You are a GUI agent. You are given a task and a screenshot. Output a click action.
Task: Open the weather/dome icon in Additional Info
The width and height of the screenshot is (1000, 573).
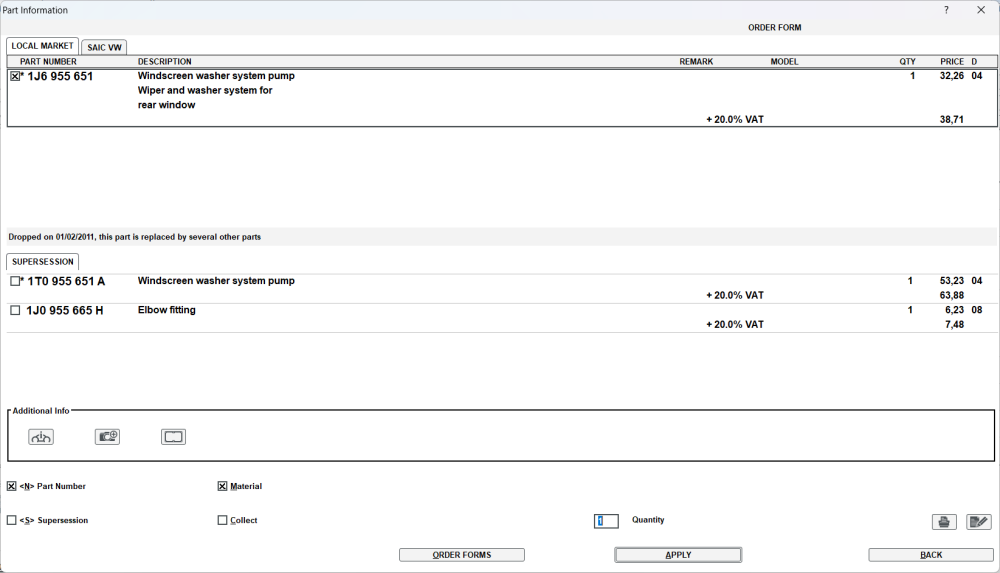(41, 437)
